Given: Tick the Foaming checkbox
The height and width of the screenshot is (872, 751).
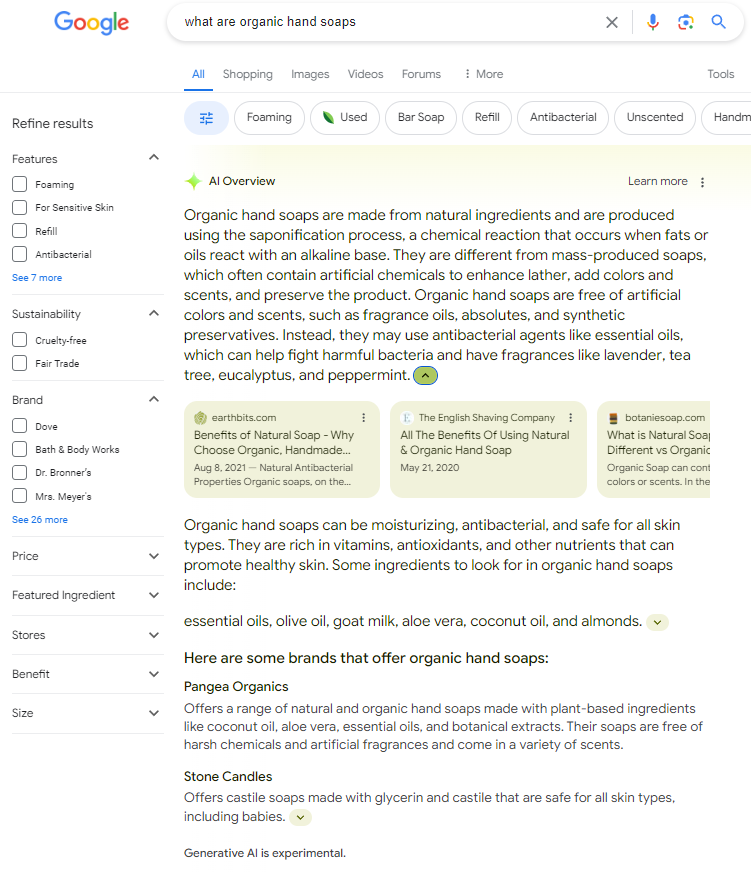Looking at the screenshot, I should [x=19, y=184].
